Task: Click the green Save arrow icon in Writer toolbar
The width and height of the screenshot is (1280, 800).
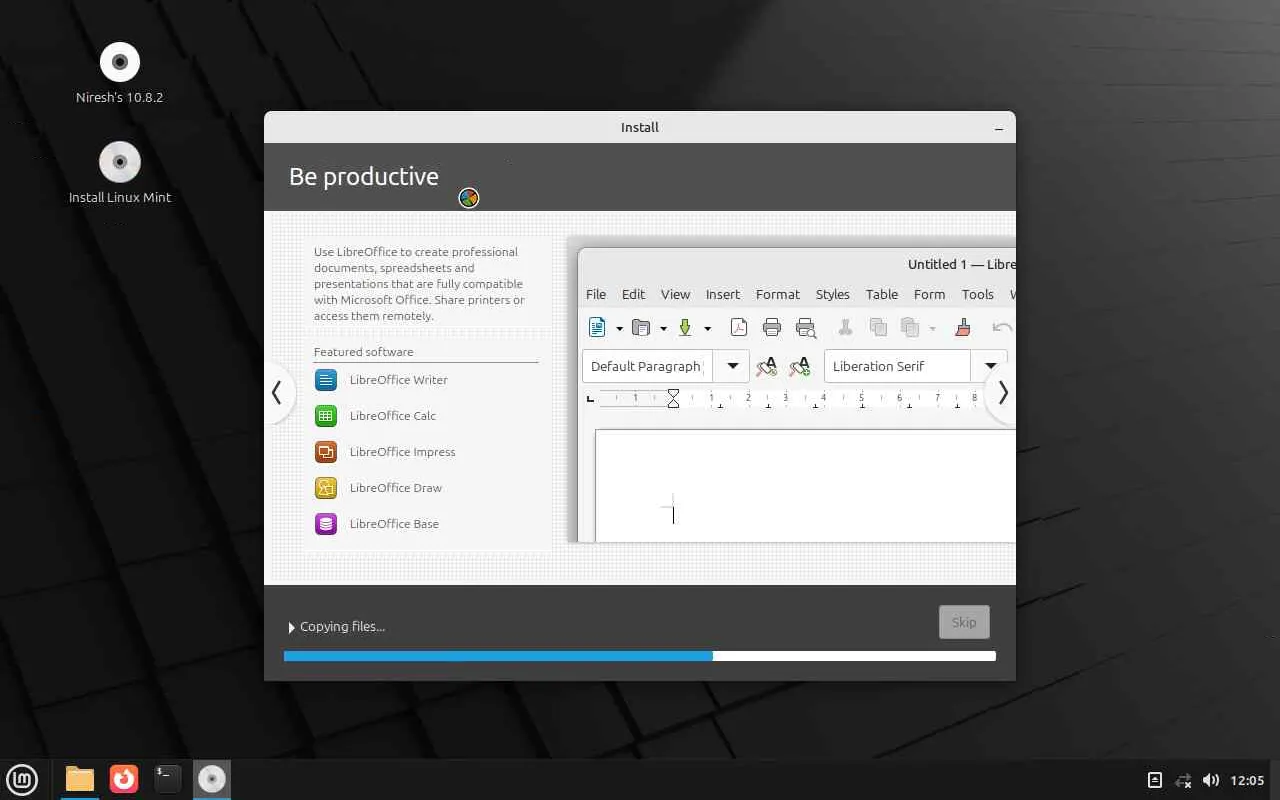Action: pos(685,327)
